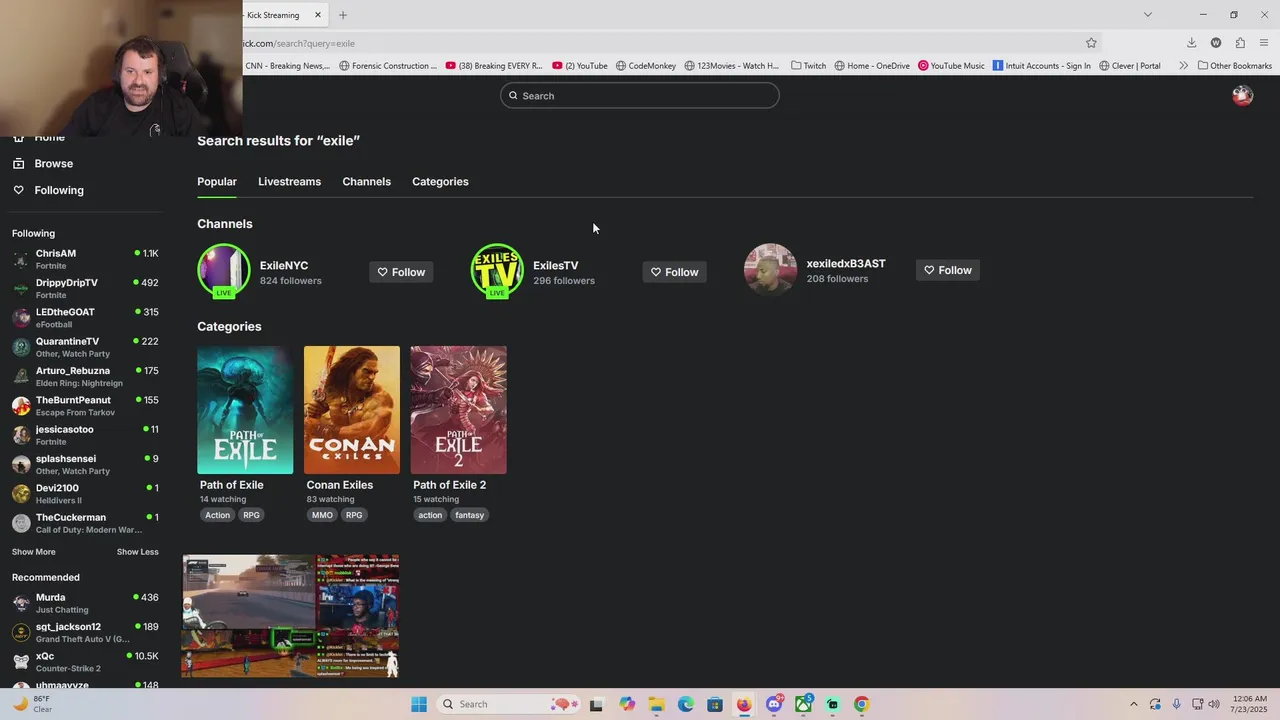Open clock and date panel
Viewport: 1280px width, 720px height.
click(1250, 704)
